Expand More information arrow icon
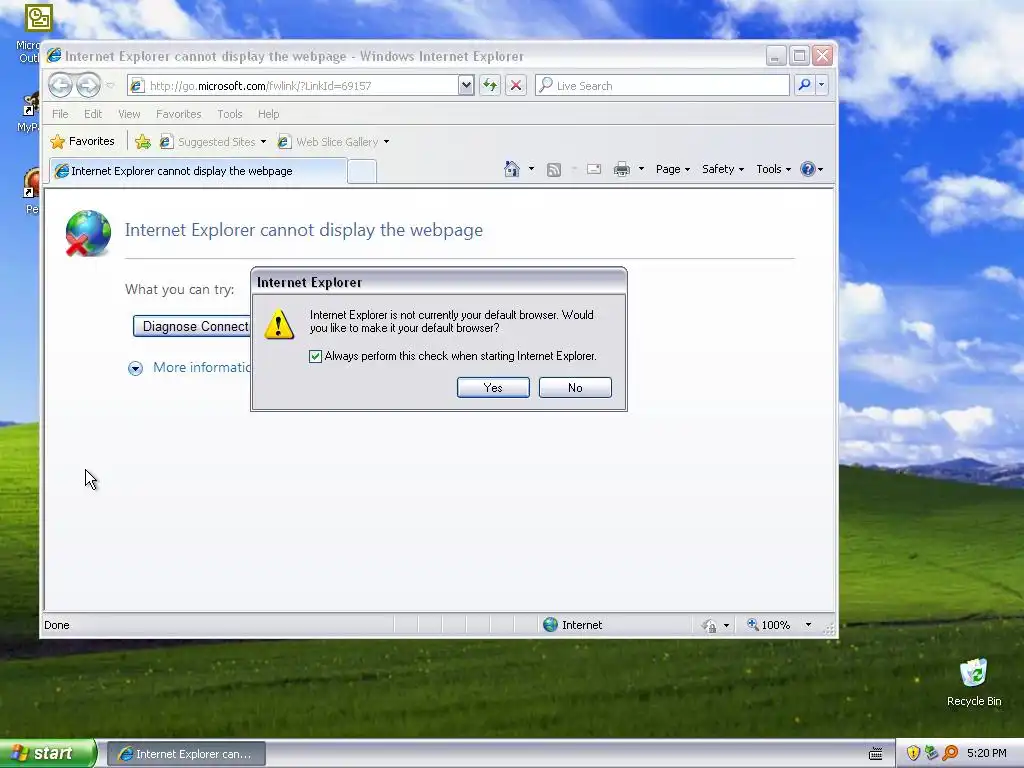 (135, 369)
